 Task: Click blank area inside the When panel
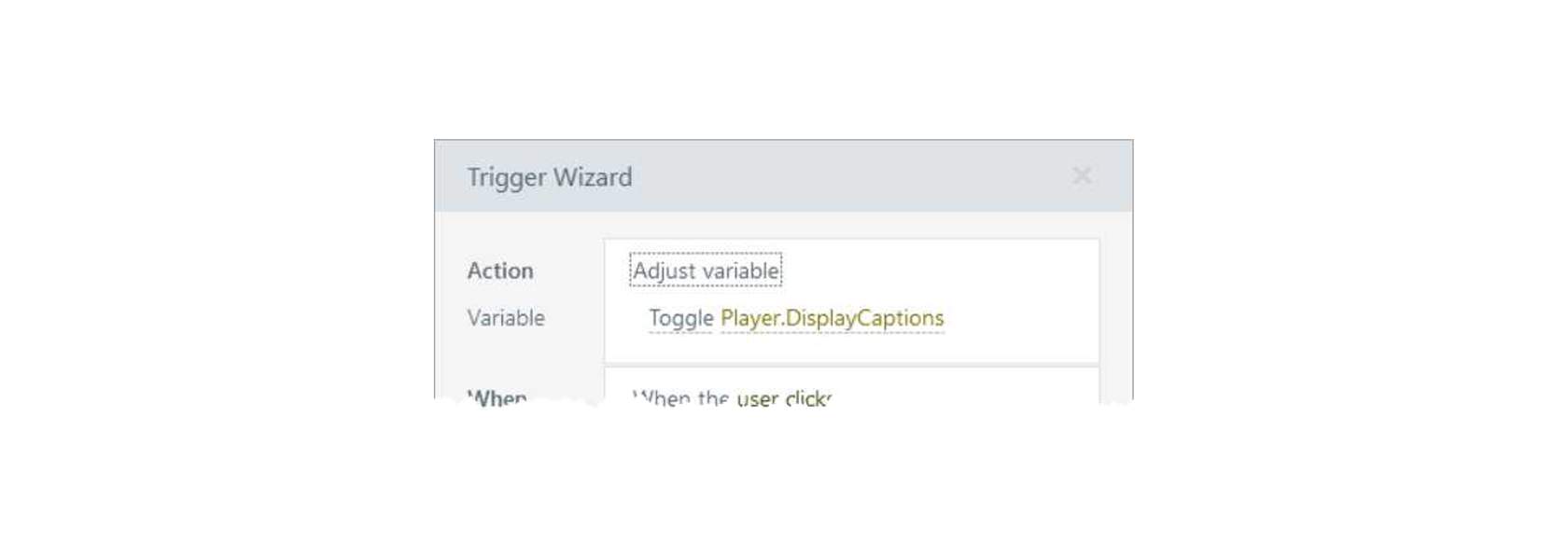point(971,391)
